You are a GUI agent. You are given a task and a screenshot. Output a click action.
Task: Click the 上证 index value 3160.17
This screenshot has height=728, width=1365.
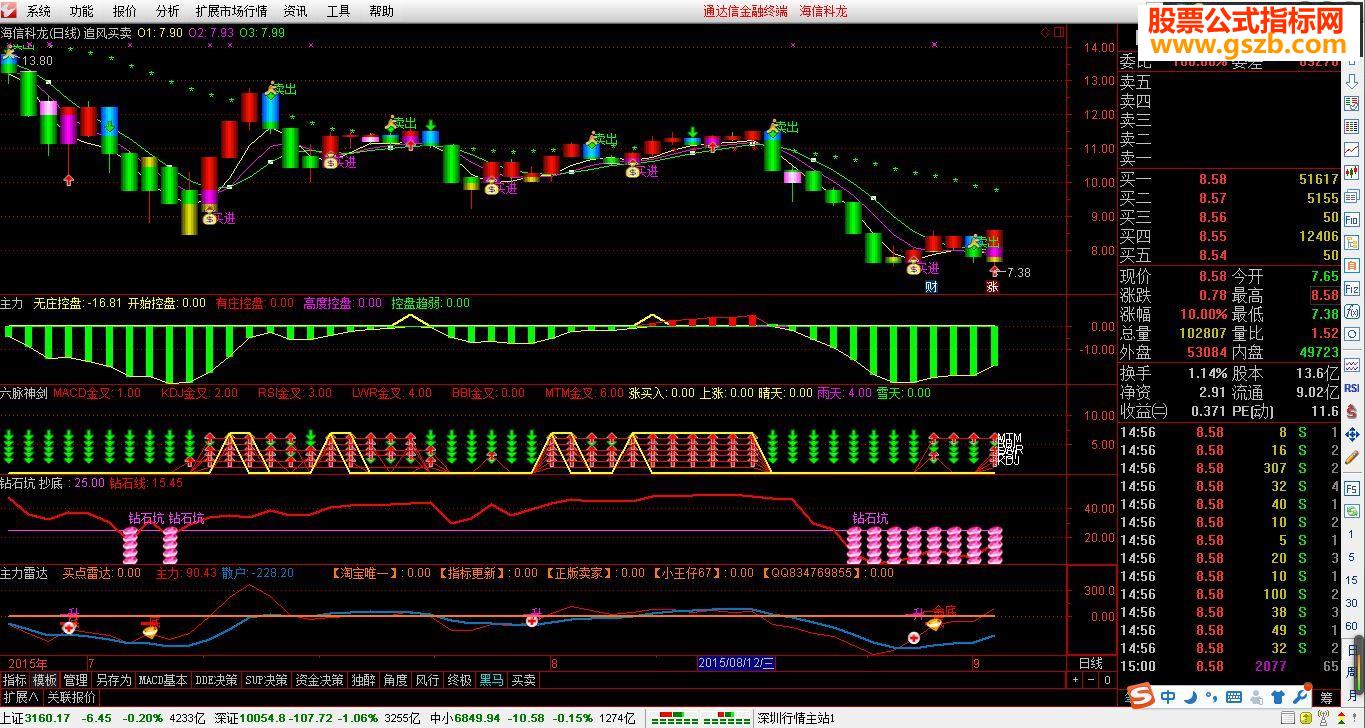tap(47, 718)
